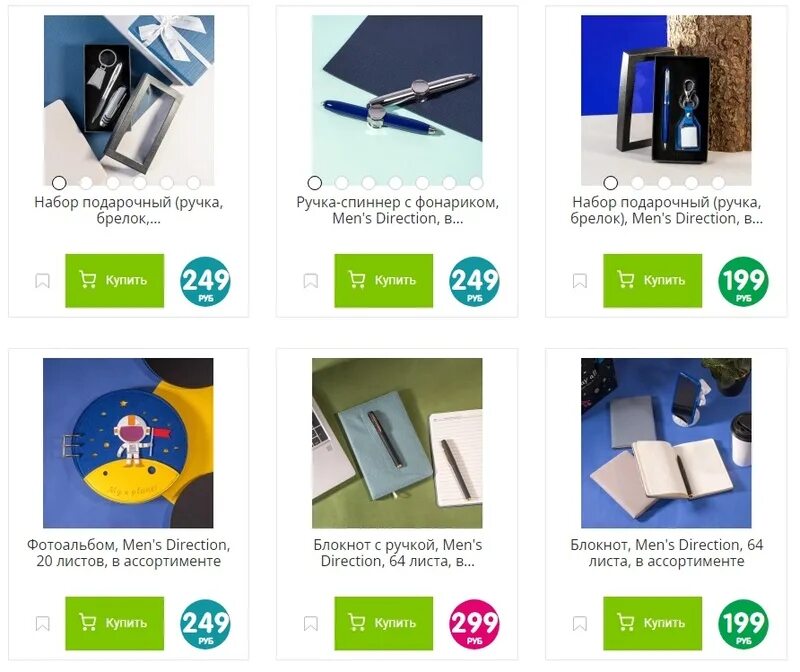This screenshot has width=800, height=672.
Task: Select second image dot of first gift set
Action: [86, 183]
